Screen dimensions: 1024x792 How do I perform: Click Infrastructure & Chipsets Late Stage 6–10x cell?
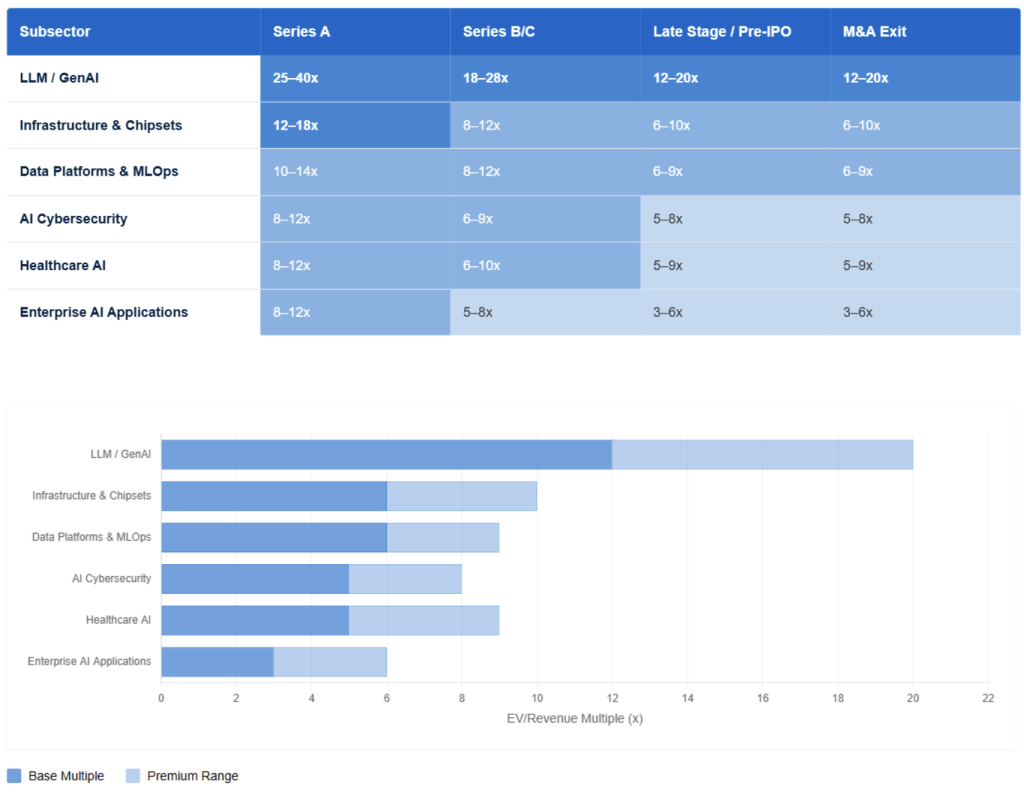point(735,125)
